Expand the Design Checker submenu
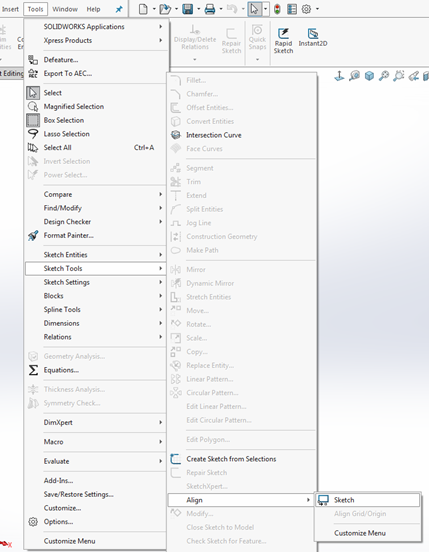Screen dimensions: 429x552 click(95, 222)
